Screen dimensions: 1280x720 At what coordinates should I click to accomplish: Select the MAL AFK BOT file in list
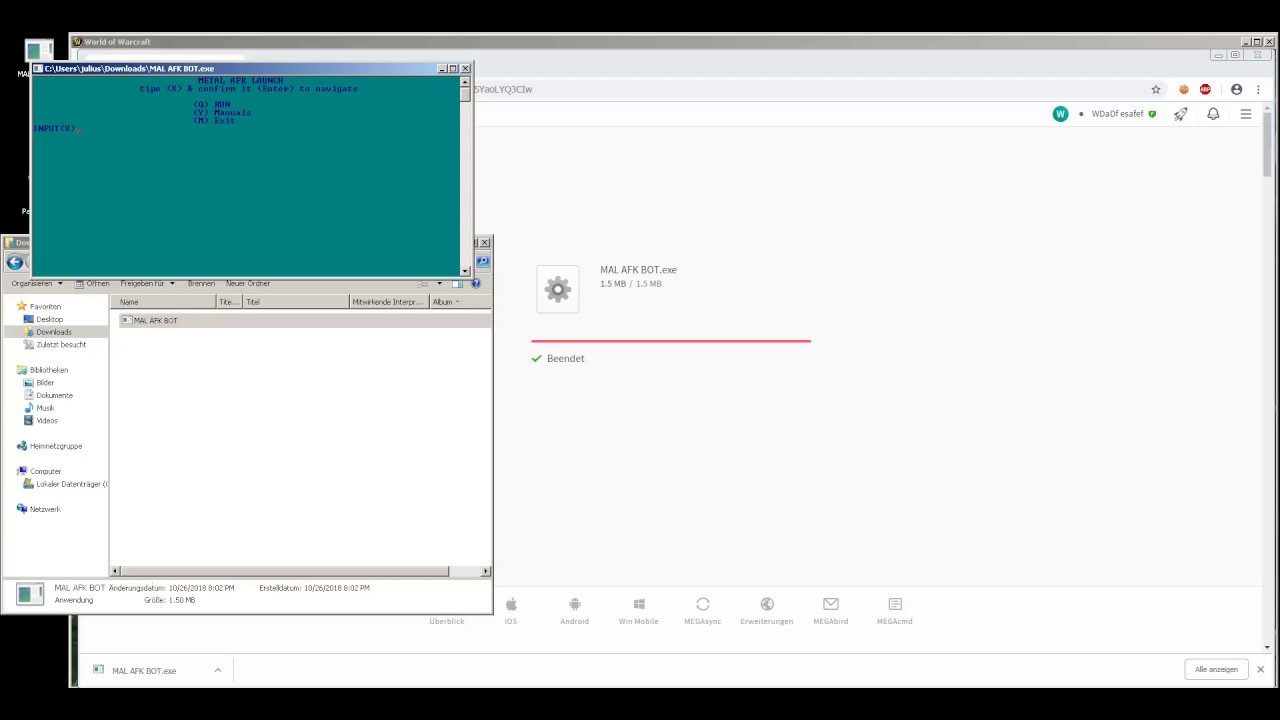[x=305, y=320]
